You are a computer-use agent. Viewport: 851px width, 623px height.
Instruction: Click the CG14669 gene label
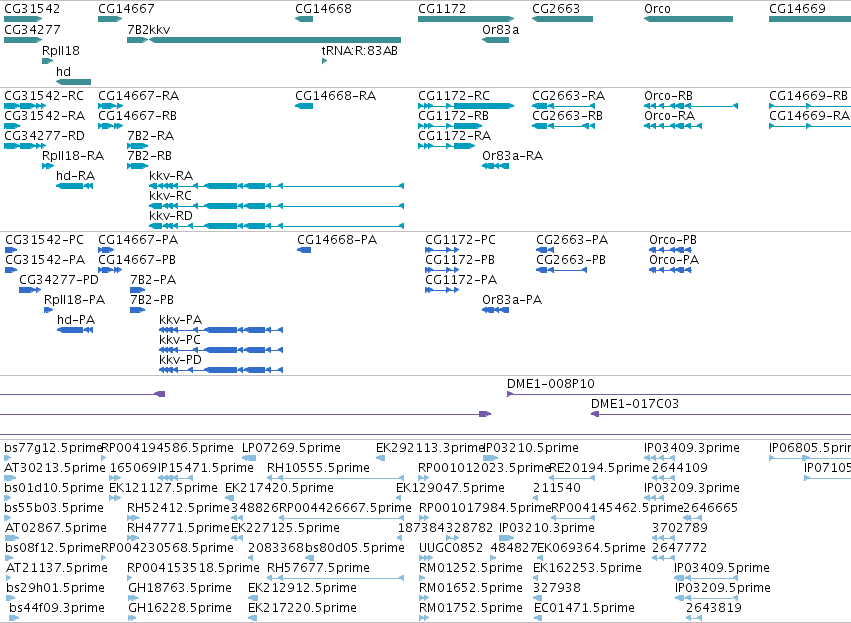click(x=797, y=9)
